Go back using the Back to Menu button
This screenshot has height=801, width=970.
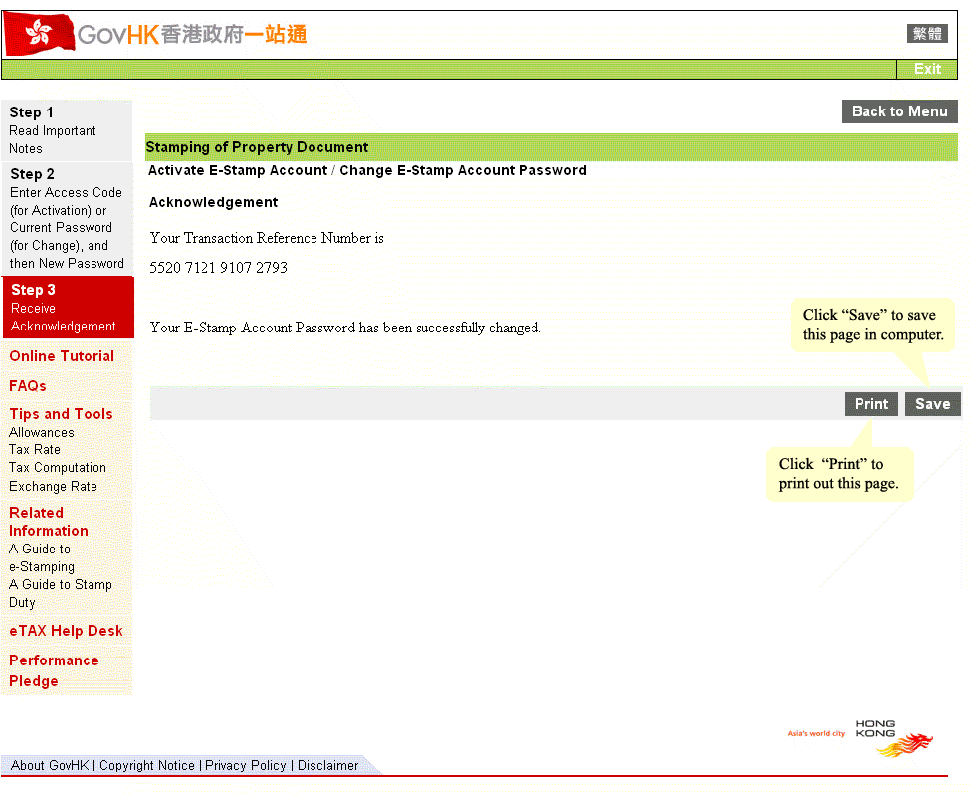click(x=899, y=111)
